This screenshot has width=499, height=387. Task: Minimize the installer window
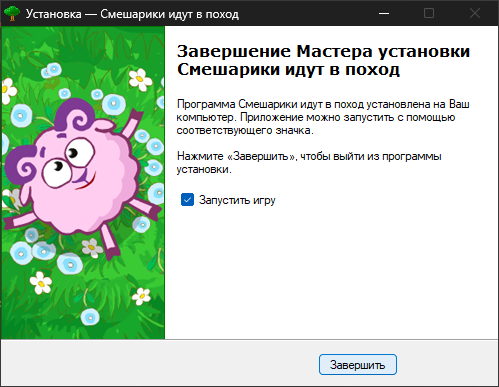[x=384, y=14]
